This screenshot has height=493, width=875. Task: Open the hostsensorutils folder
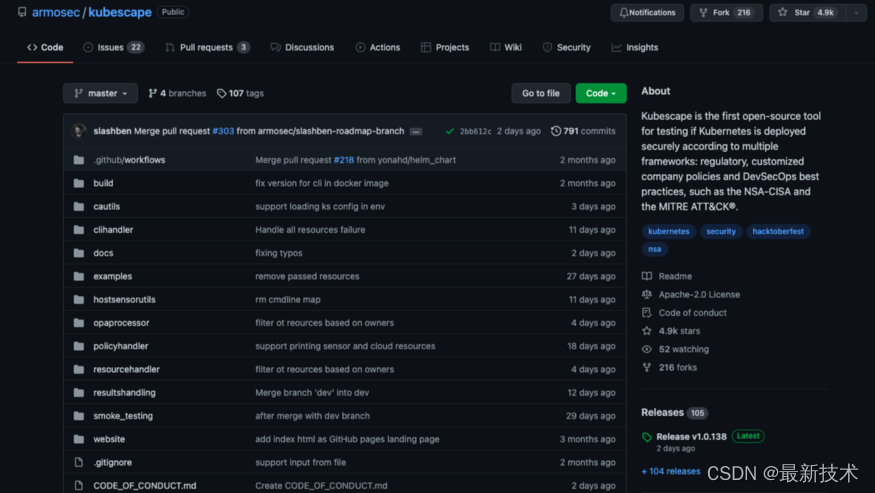coord(124,299)
